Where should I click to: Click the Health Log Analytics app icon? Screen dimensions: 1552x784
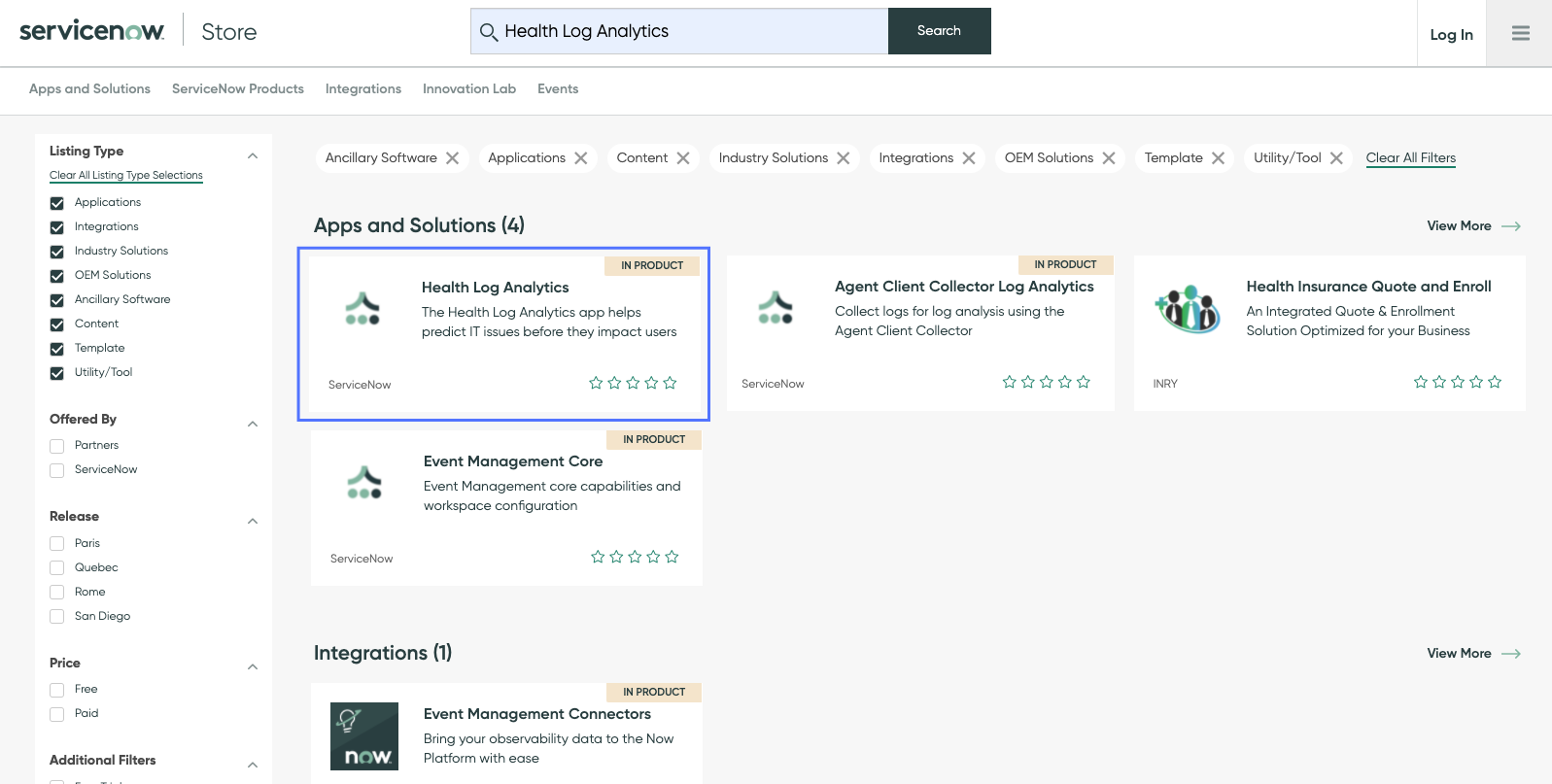coord(362,308)
